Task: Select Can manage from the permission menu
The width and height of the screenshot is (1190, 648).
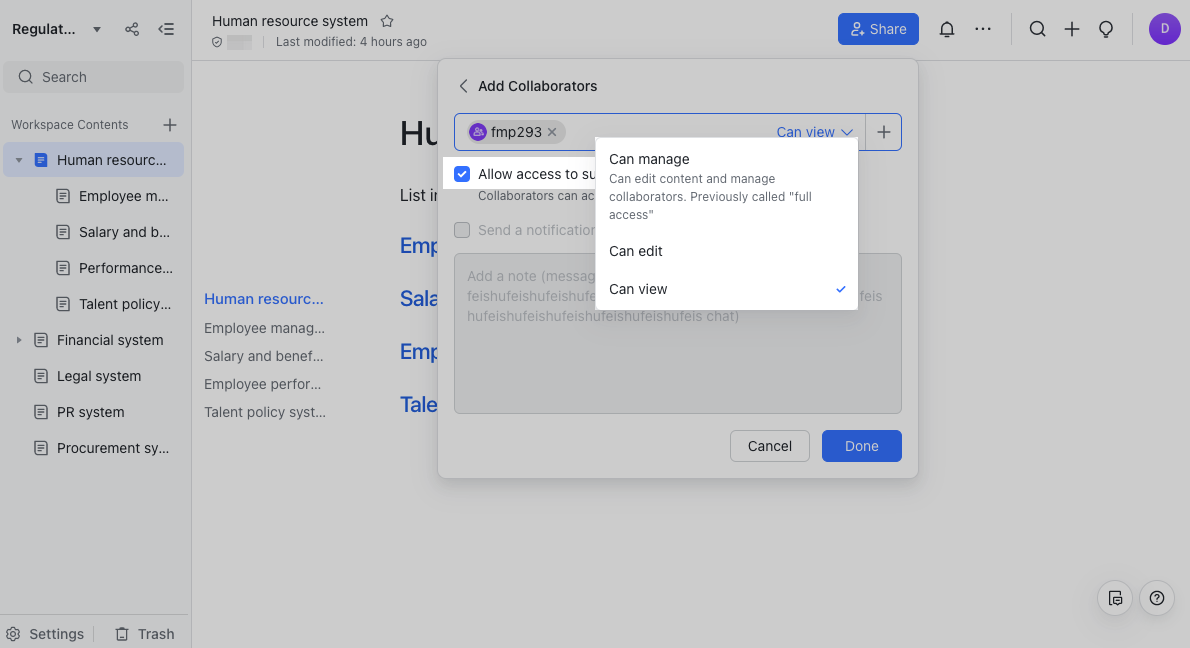Action: tap(649, 158)
